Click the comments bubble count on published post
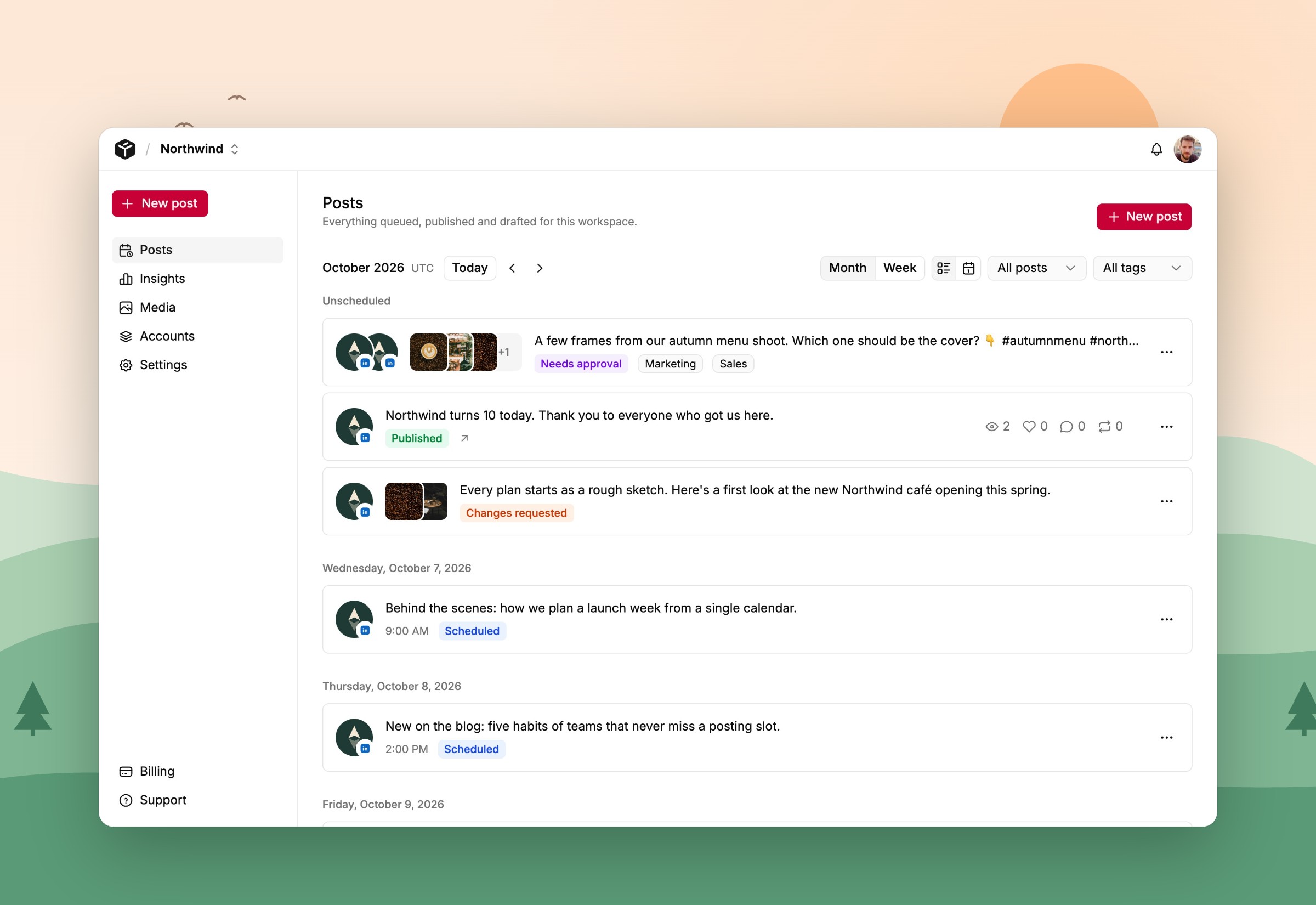1316x905 pixels. point(1073,426)
